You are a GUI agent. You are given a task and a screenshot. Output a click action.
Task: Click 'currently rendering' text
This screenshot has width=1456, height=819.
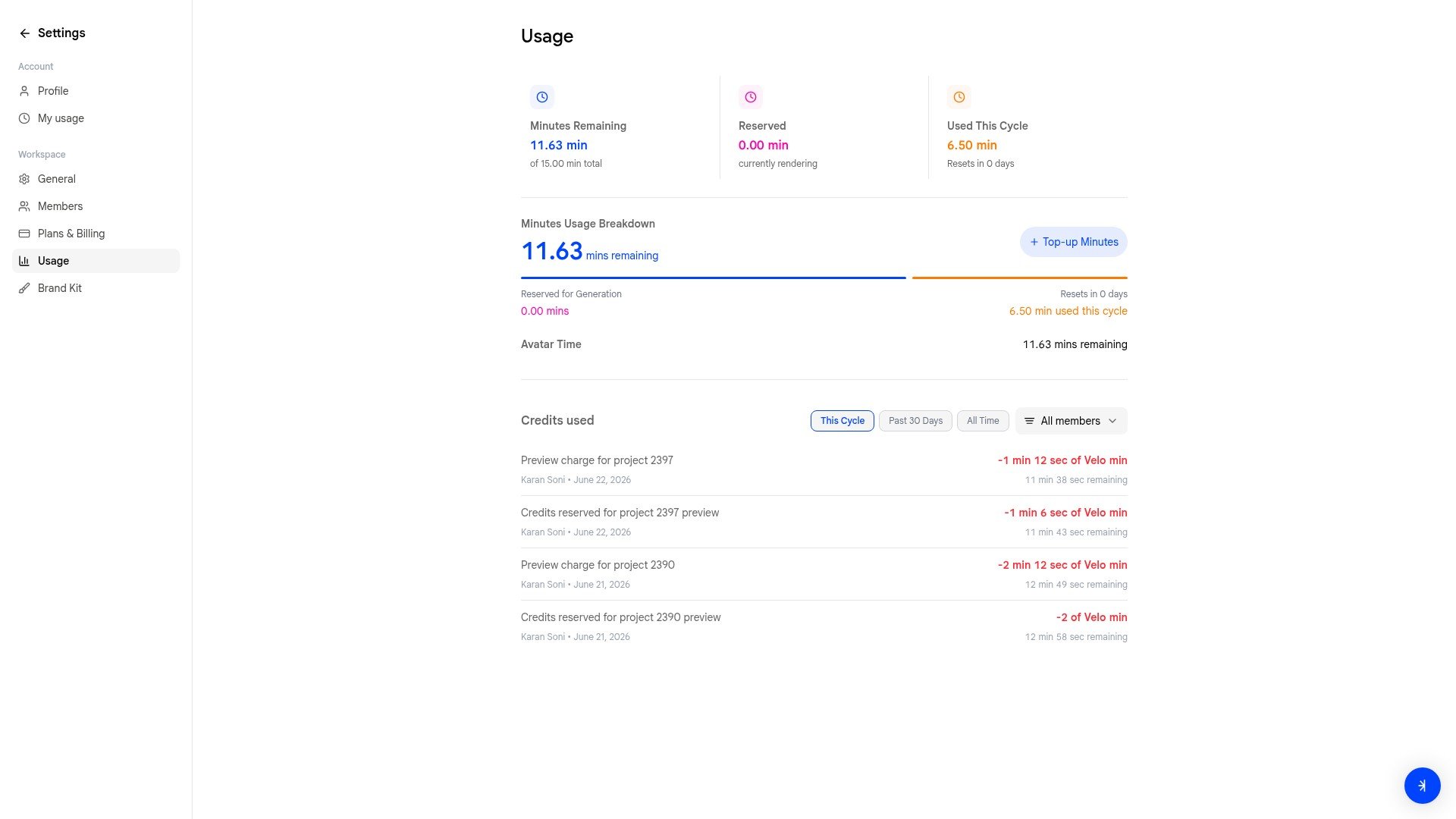(778, 164)
